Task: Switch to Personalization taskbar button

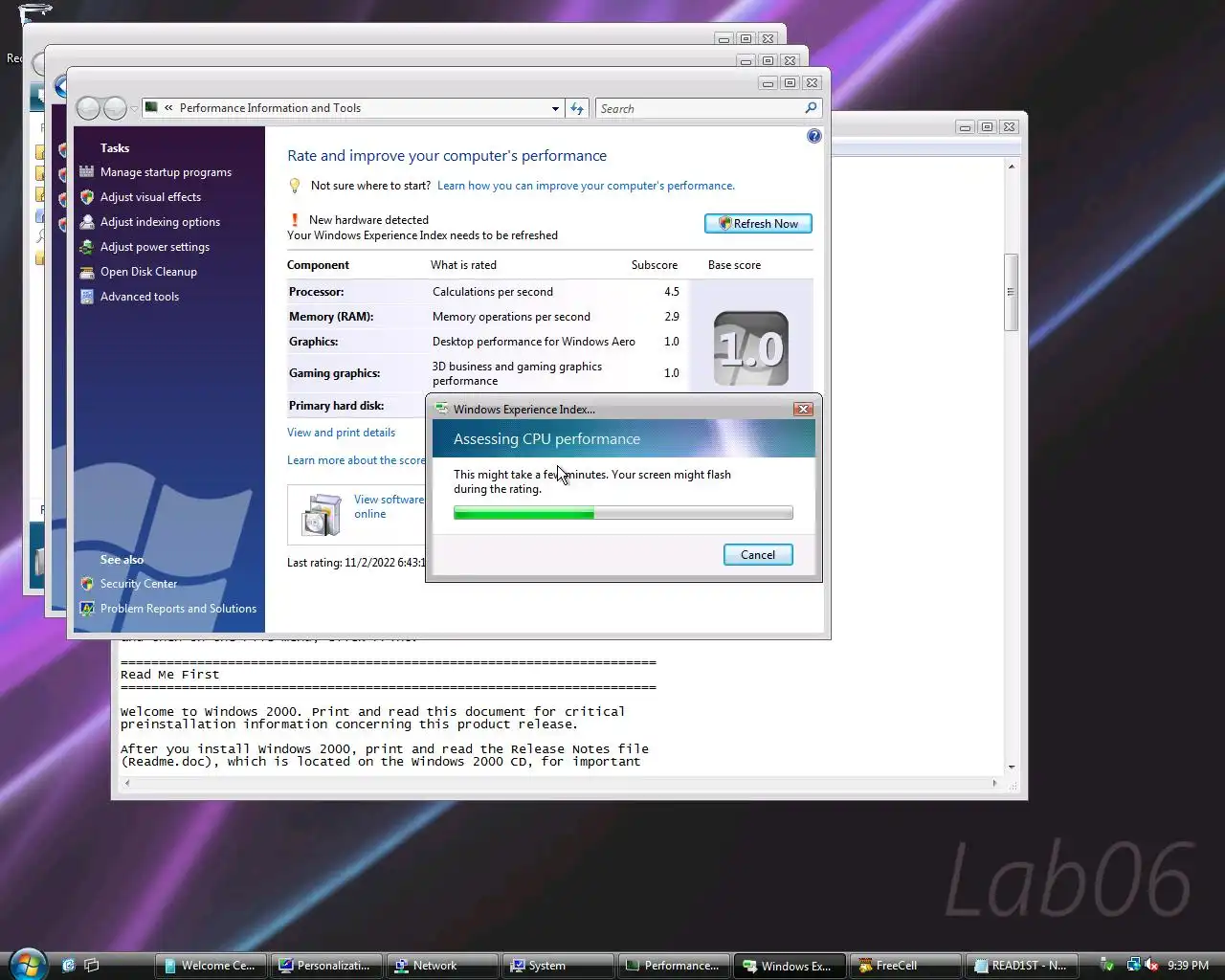Action: (327, 966)
